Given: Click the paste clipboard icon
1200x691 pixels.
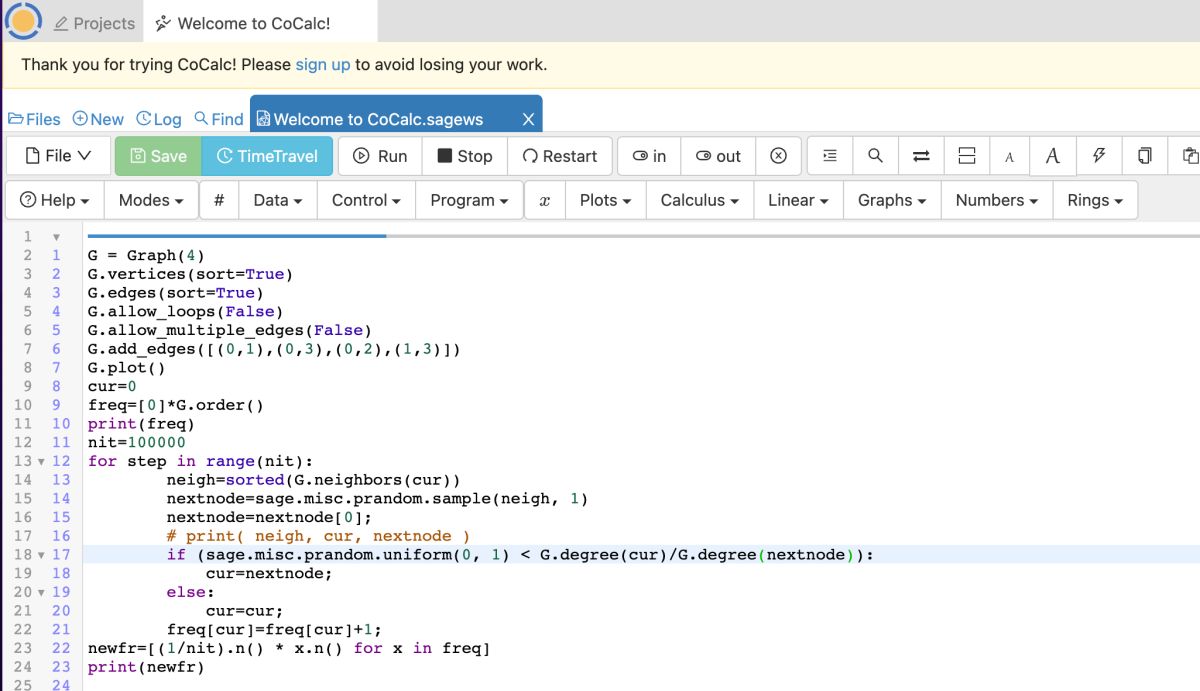Looking at the screenshot, I should pos(1188,156).
